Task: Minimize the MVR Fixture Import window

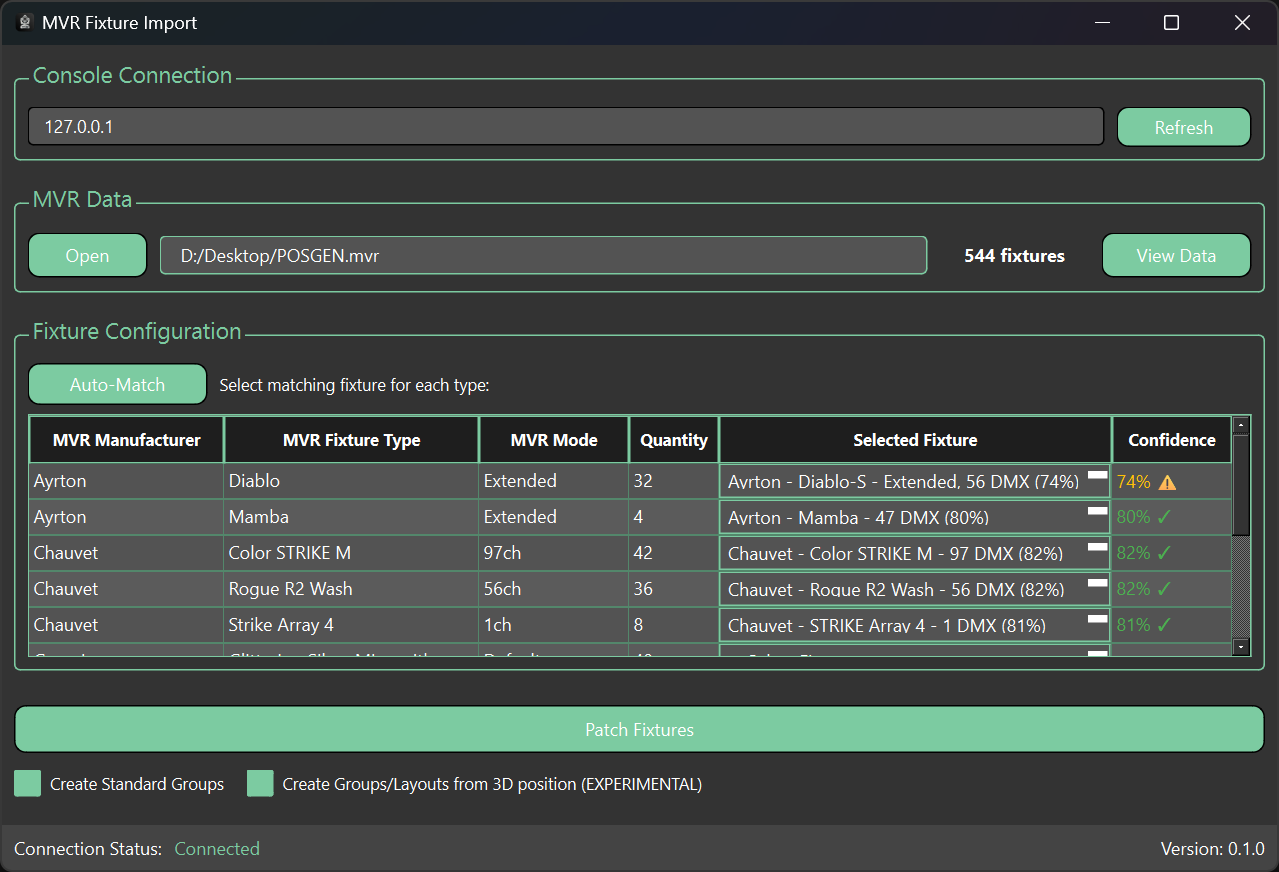Action: pyautogui.click(x=1102, y=22)
